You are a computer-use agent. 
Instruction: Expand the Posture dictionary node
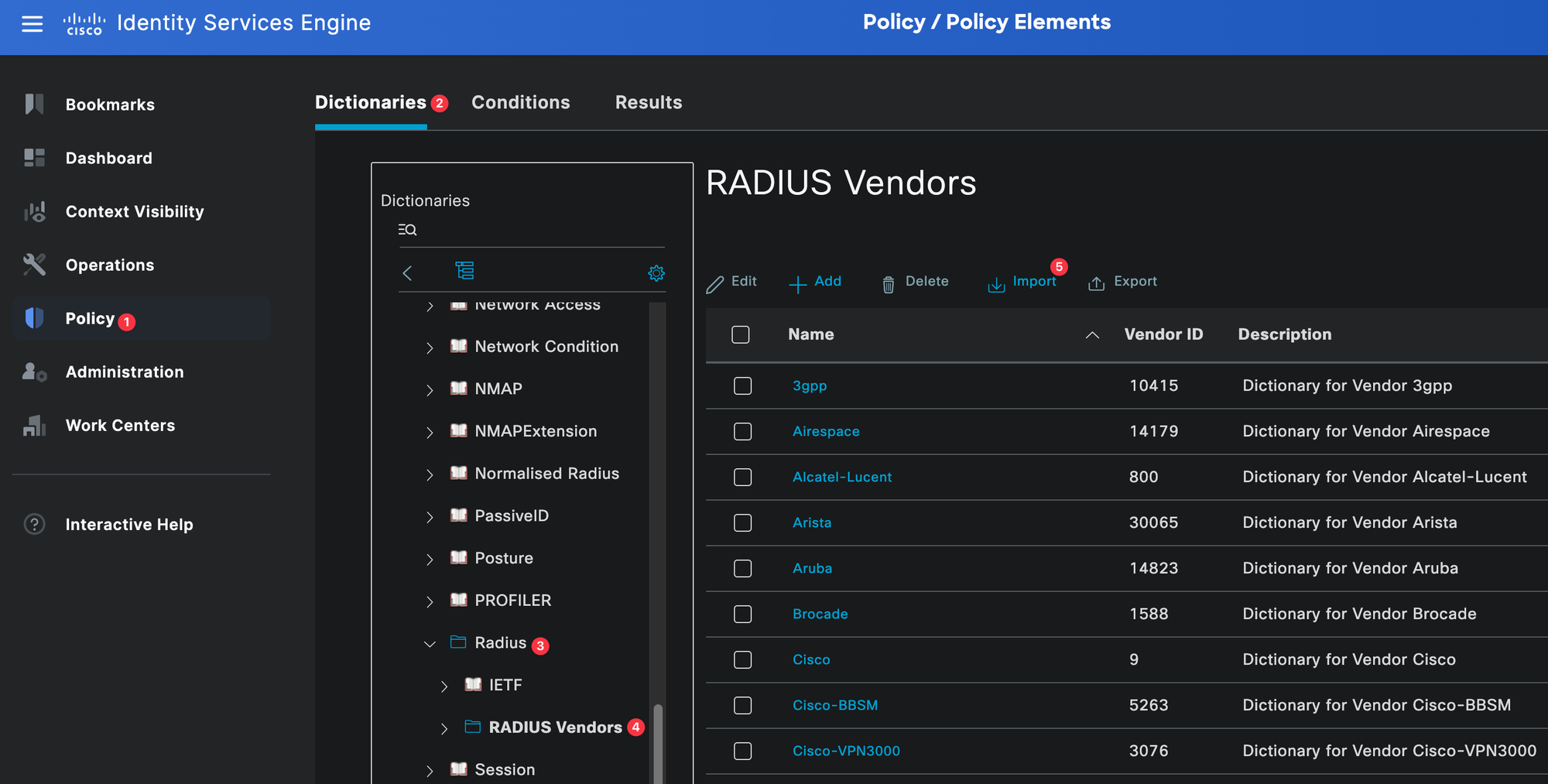pos(430,560)
